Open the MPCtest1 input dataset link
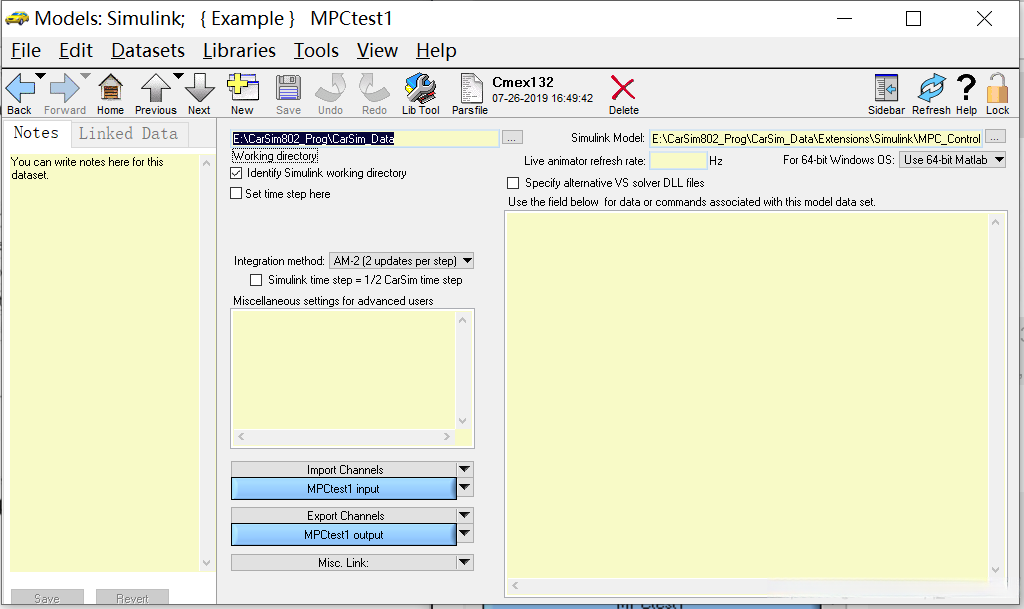The width and height of the screenshot is (1024, 609). click(344, 489)
